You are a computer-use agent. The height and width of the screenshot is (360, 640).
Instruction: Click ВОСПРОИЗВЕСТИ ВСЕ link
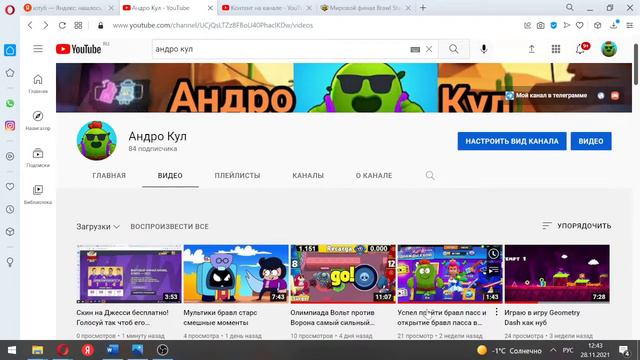point(169,227)
